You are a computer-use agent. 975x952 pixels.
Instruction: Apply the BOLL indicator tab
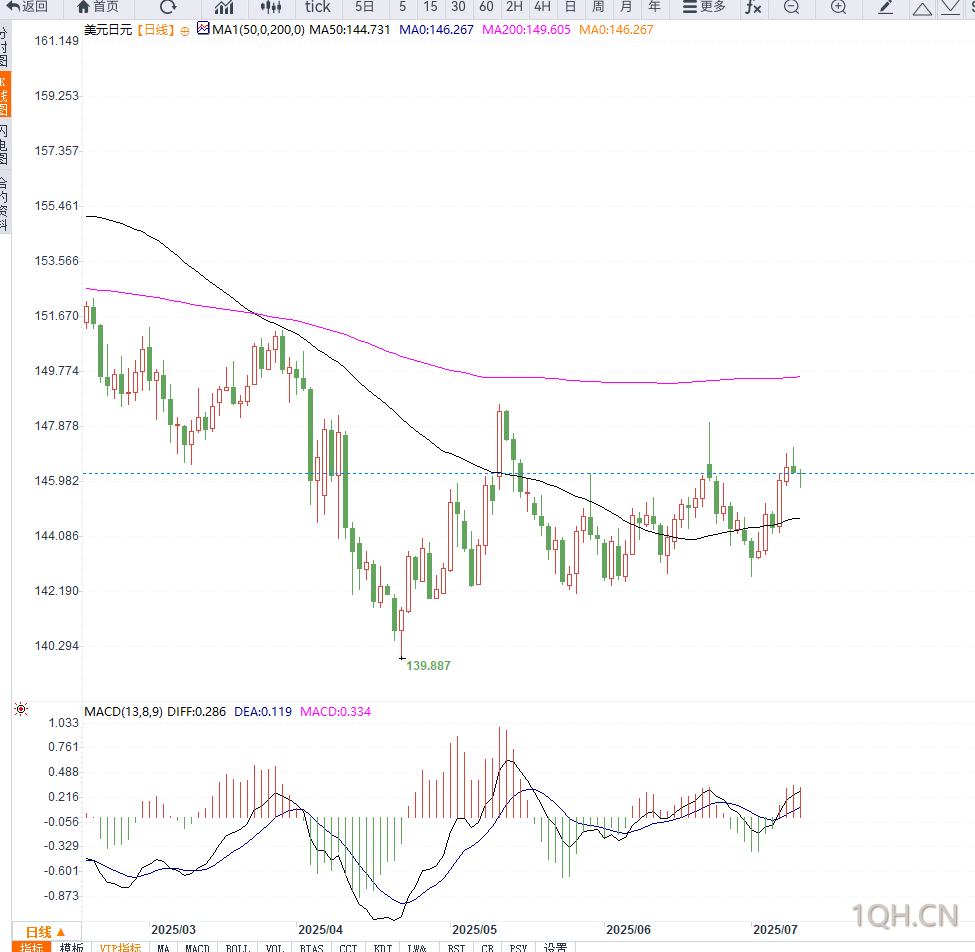pos(238,947)
